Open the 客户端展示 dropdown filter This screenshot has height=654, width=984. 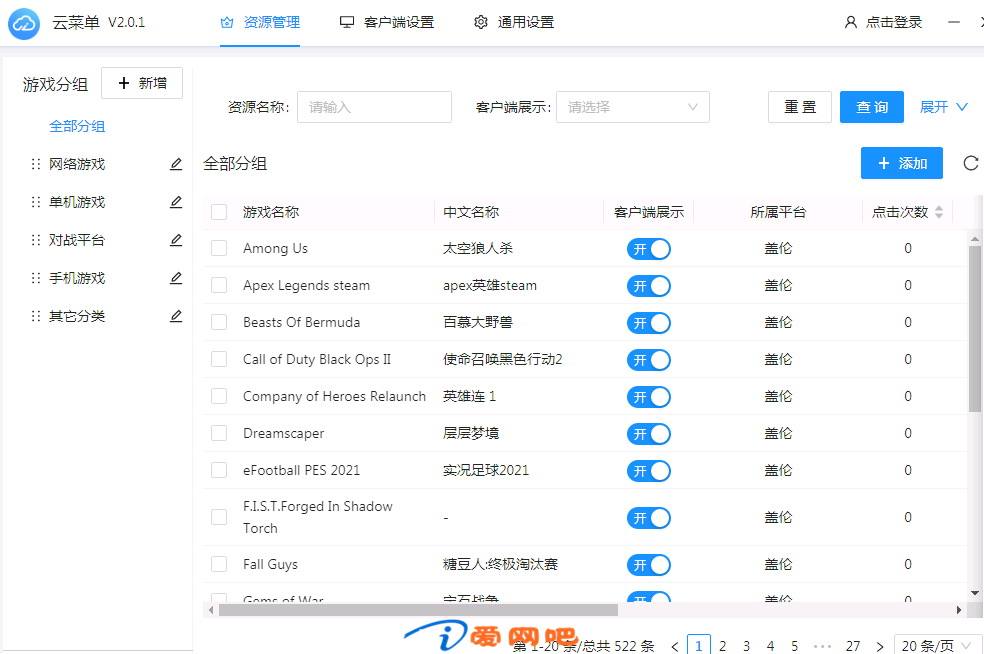pyautogui.click(x=633, y=107)
